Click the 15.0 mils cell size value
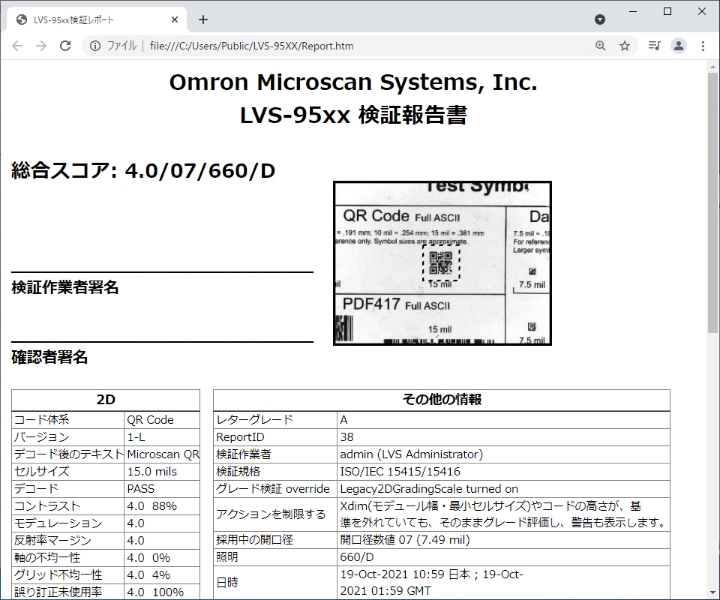This screenshot has height=600, width=720. 162,471
